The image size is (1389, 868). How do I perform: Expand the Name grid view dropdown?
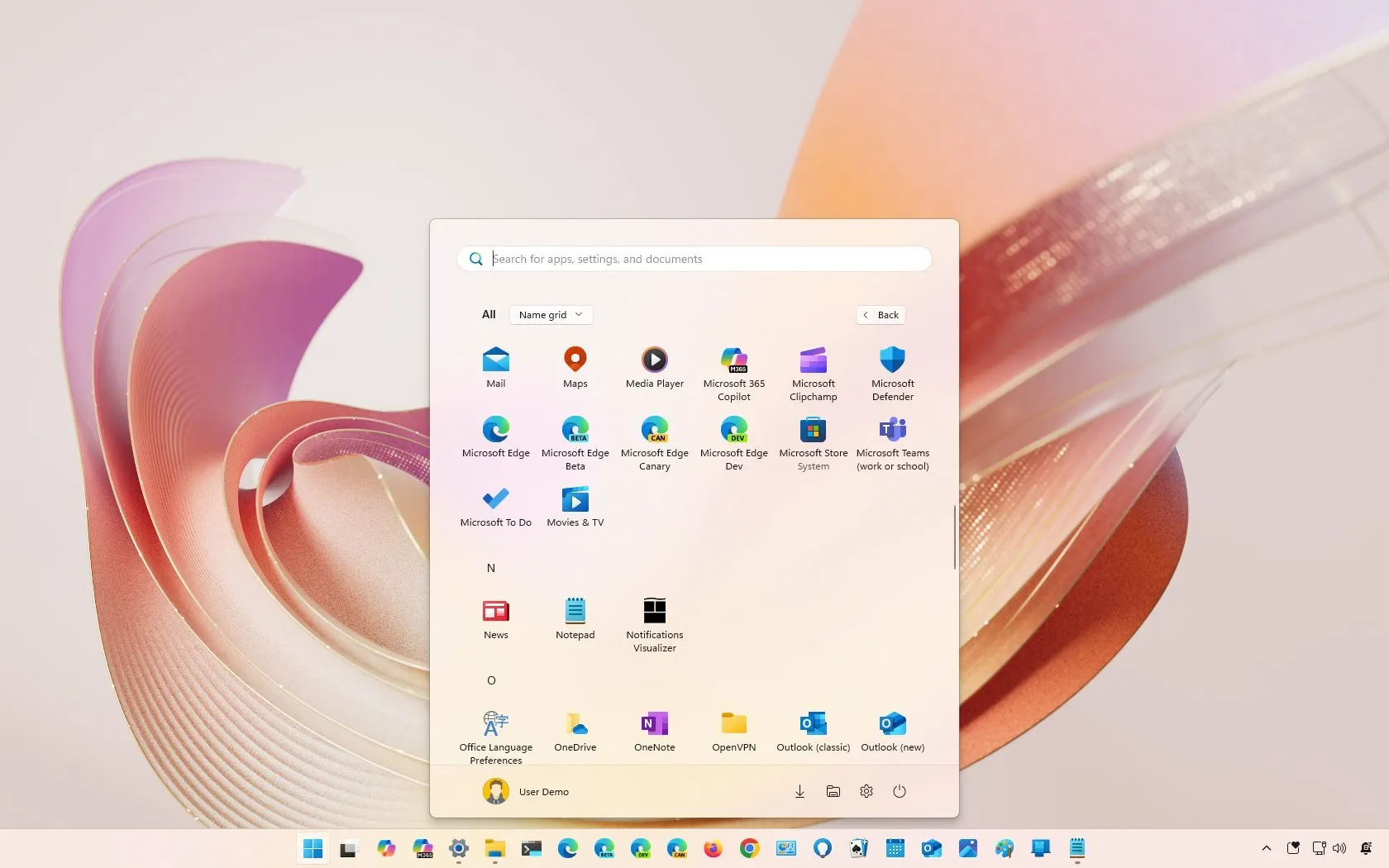point(551,315)
